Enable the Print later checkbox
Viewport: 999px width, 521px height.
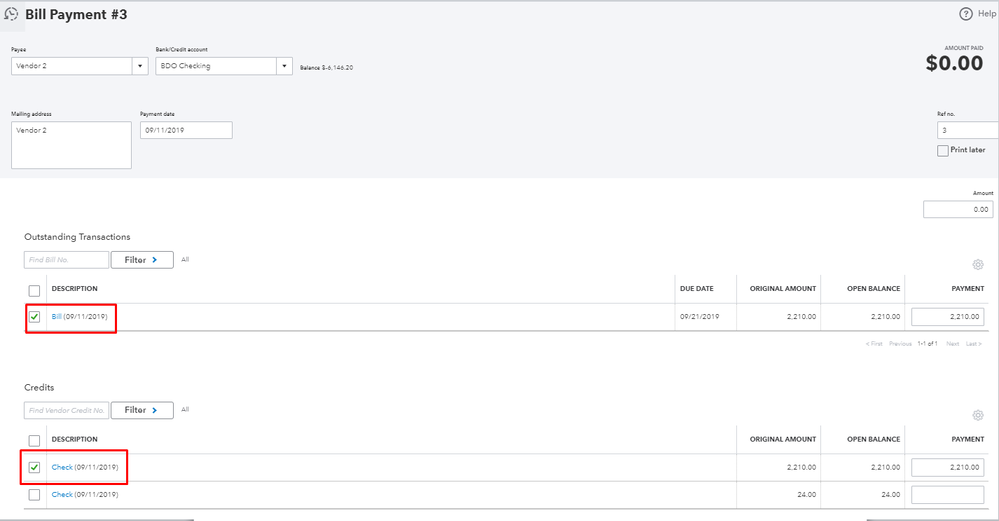[x=943, y=150]
